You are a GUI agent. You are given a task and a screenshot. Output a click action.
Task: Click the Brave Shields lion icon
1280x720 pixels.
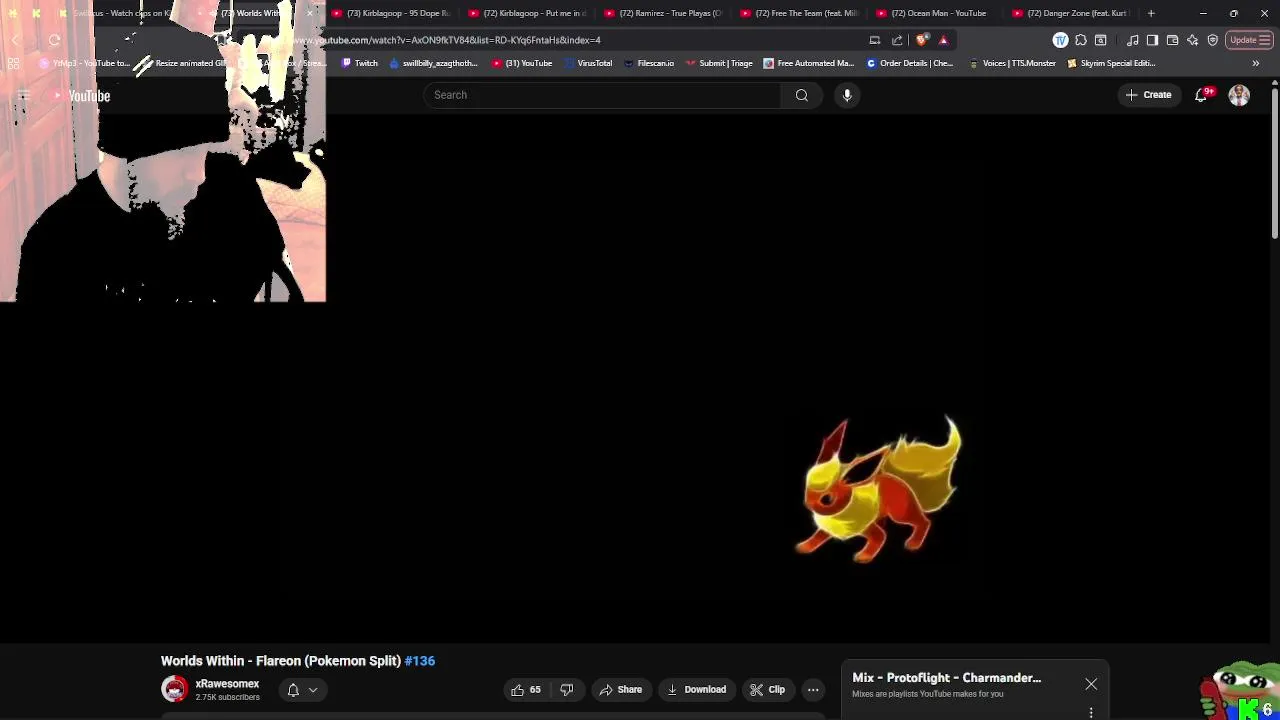point(922,40)
